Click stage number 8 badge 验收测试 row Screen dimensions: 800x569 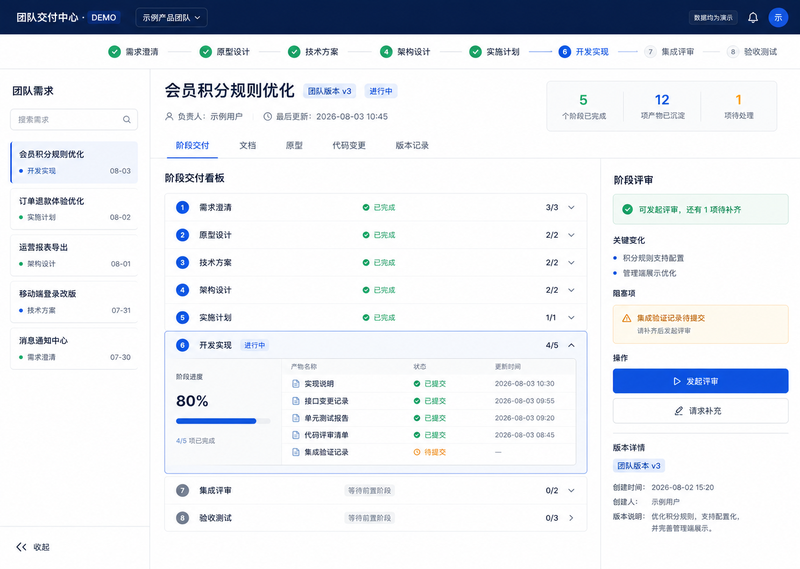point(182,518)
